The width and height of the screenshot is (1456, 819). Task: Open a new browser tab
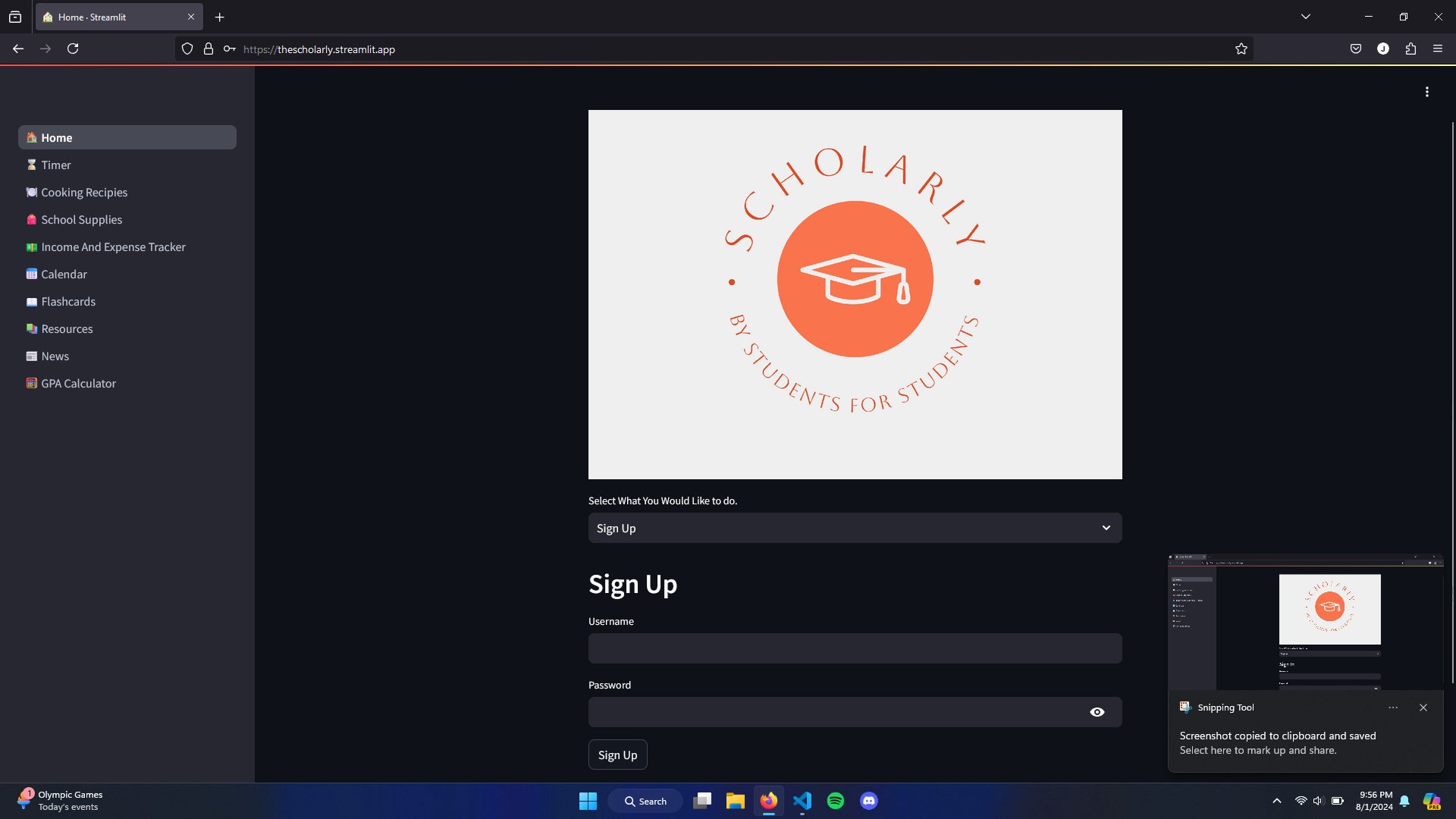coord(220,17)
